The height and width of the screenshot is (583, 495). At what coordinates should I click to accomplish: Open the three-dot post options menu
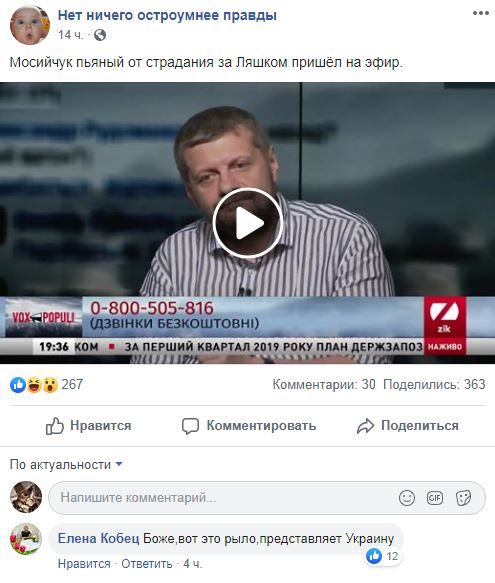[480, 13]
